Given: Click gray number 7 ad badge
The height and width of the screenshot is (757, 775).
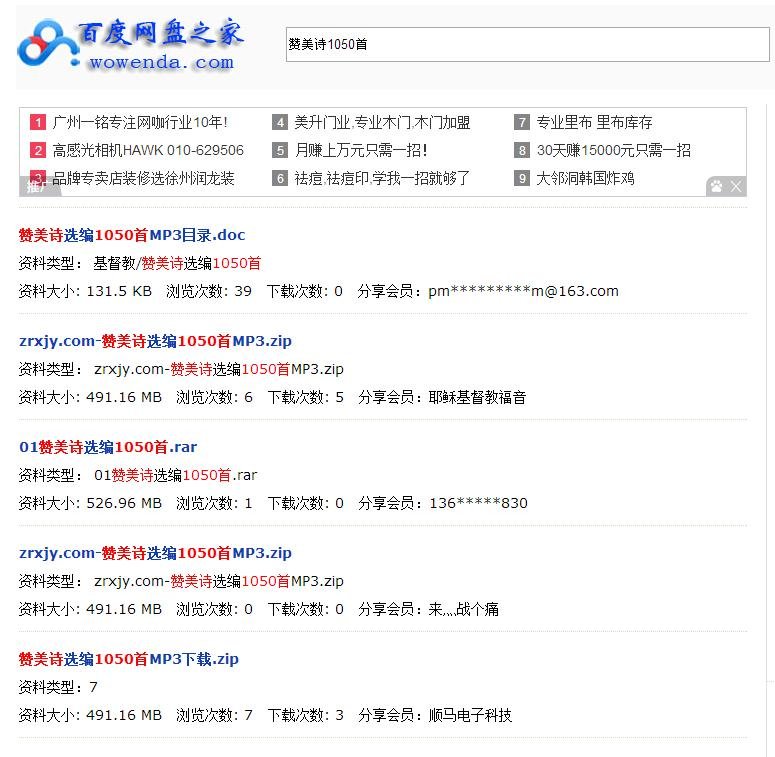Looking at the screenshot, I should (522, 122).
